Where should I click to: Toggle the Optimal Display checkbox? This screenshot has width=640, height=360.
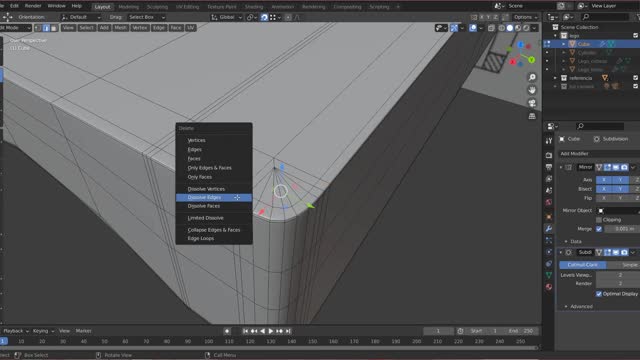click(599, 294)
